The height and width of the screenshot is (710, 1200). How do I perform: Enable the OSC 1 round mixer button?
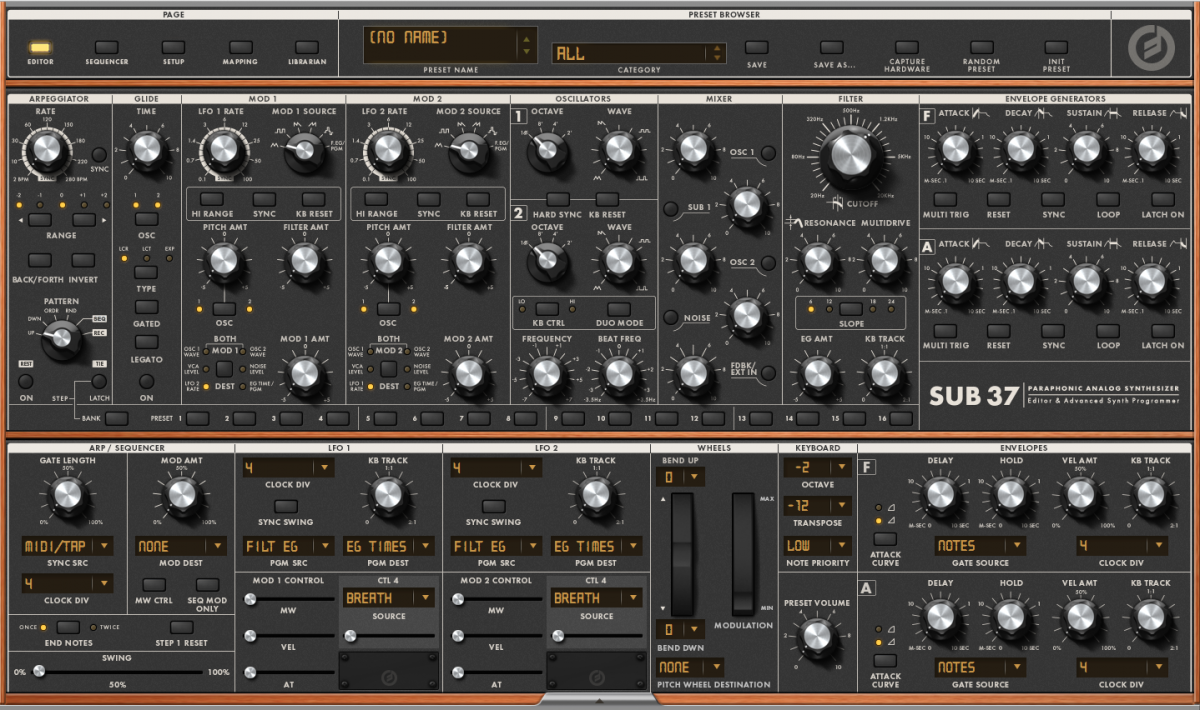coord(768,153)
